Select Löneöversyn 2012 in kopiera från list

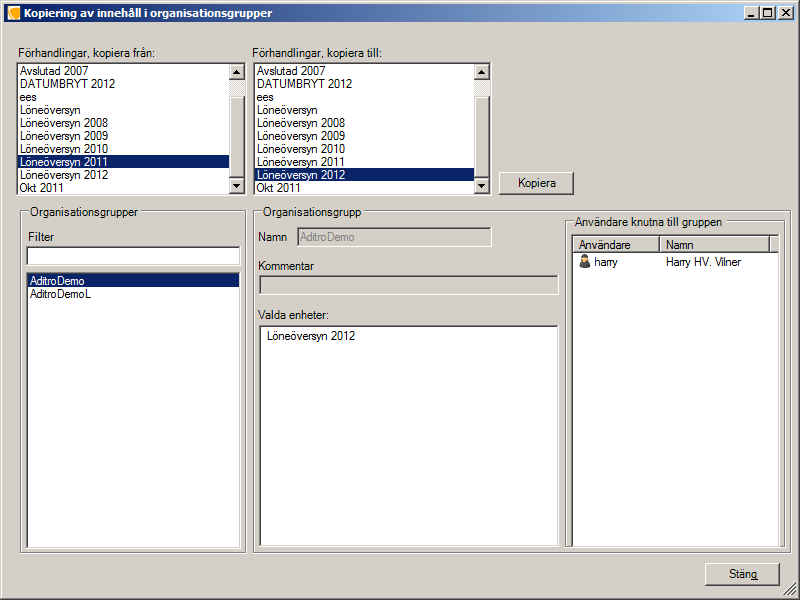123,175
